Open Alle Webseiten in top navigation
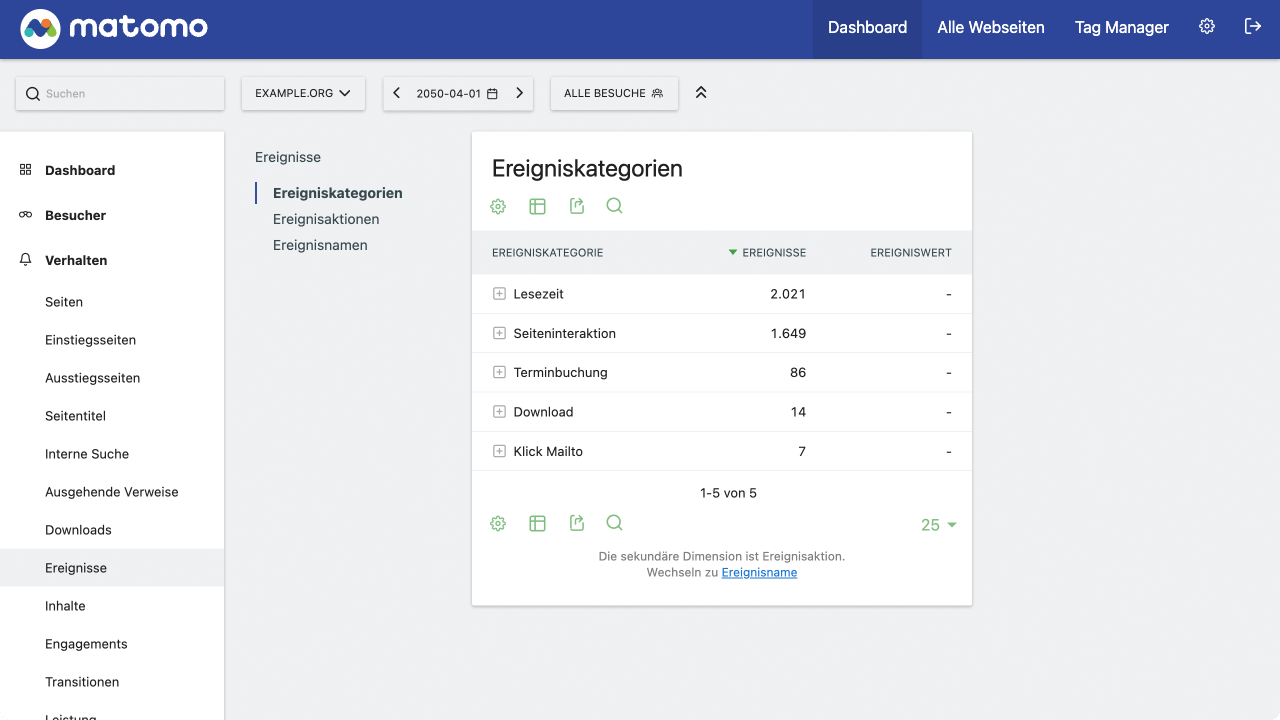The height and width of the screenshot is (720, 1280). pos(991,28)
